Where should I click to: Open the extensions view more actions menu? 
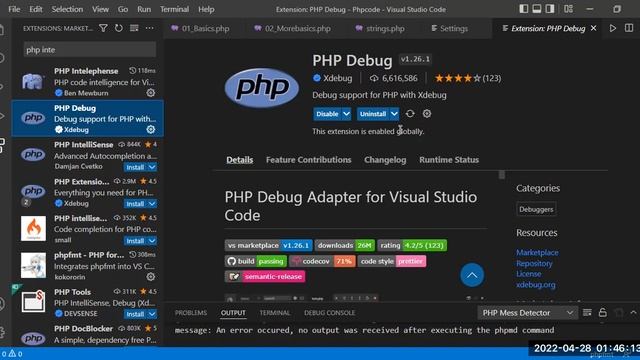[x=149, y=28]
